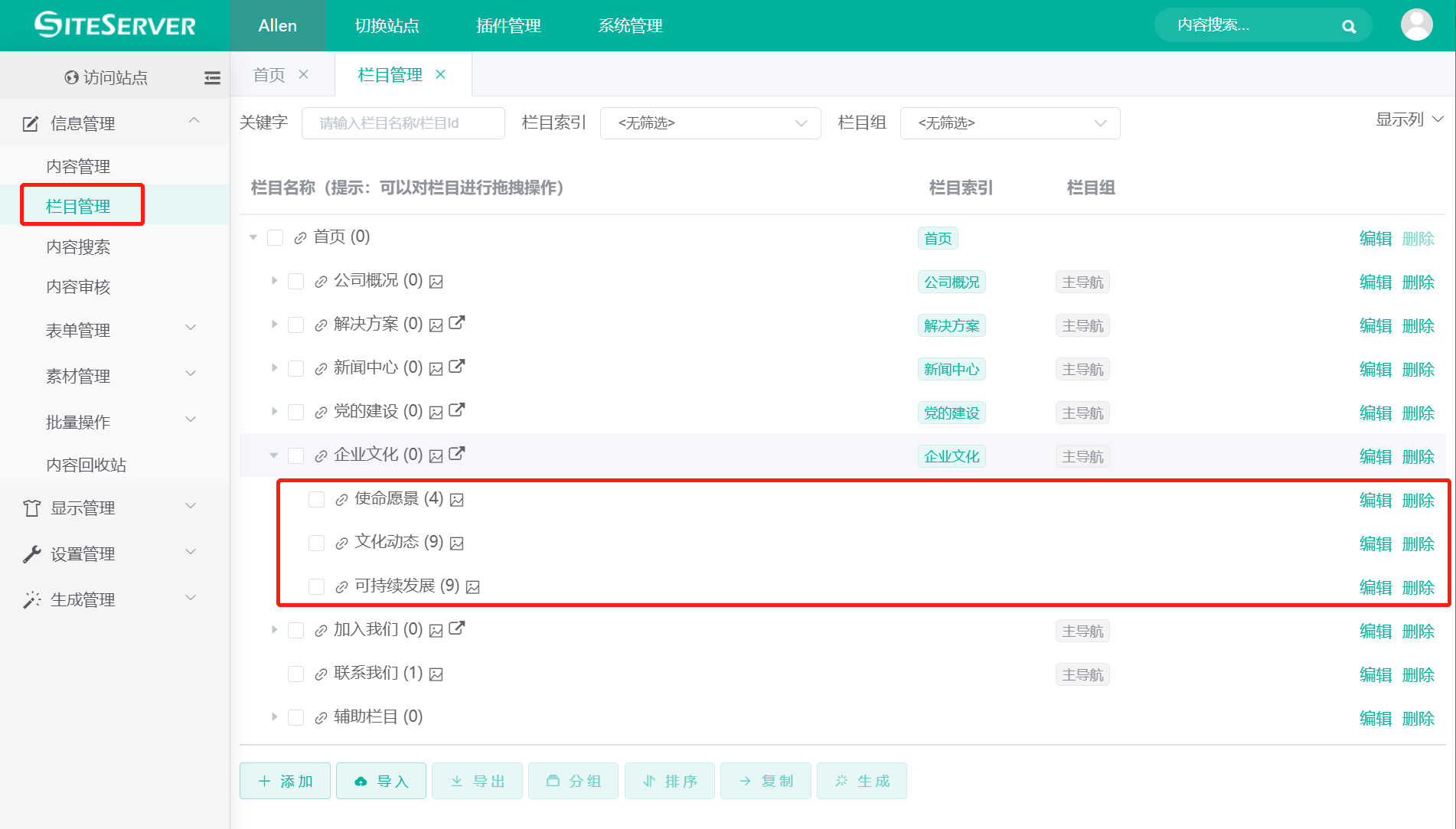Click the link icon next to 首页 channel
The image size is (1456, 829).
point(299,237)
